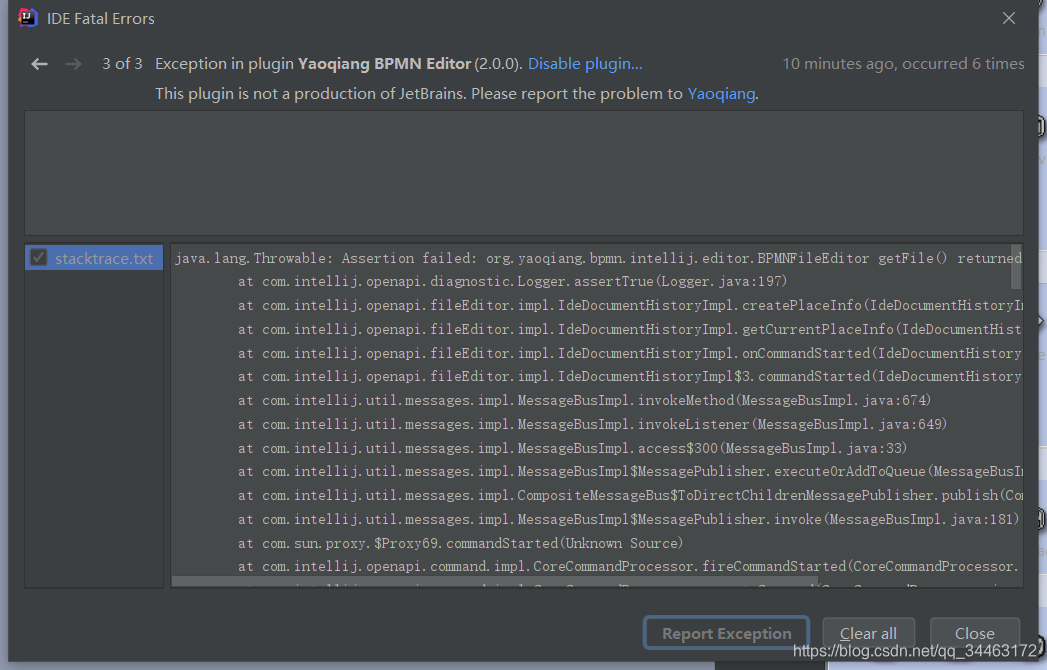Click the IdeDocumentHistoryImpl.getCurrentPlaceInfo line
Screen dimensions: 1047x670
[x=630, y=329]
